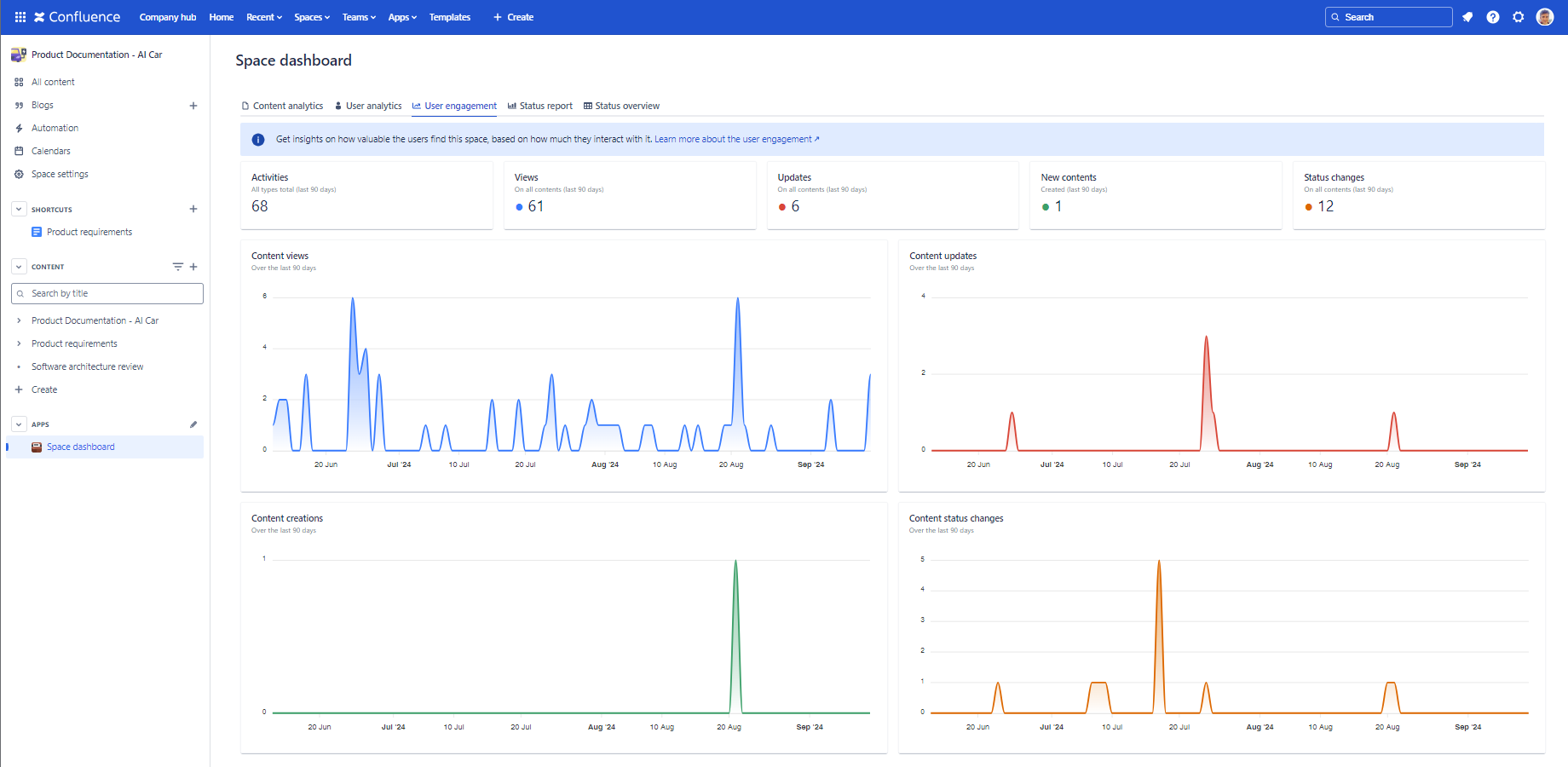
Task: Open the top-right settings gear icon
Action: [1519, 17]
